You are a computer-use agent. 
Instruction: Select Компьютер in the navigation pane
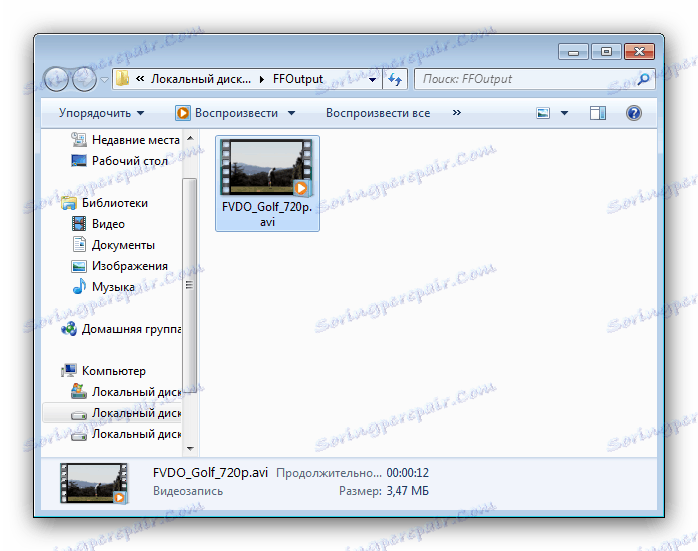(x=114, y=371)
